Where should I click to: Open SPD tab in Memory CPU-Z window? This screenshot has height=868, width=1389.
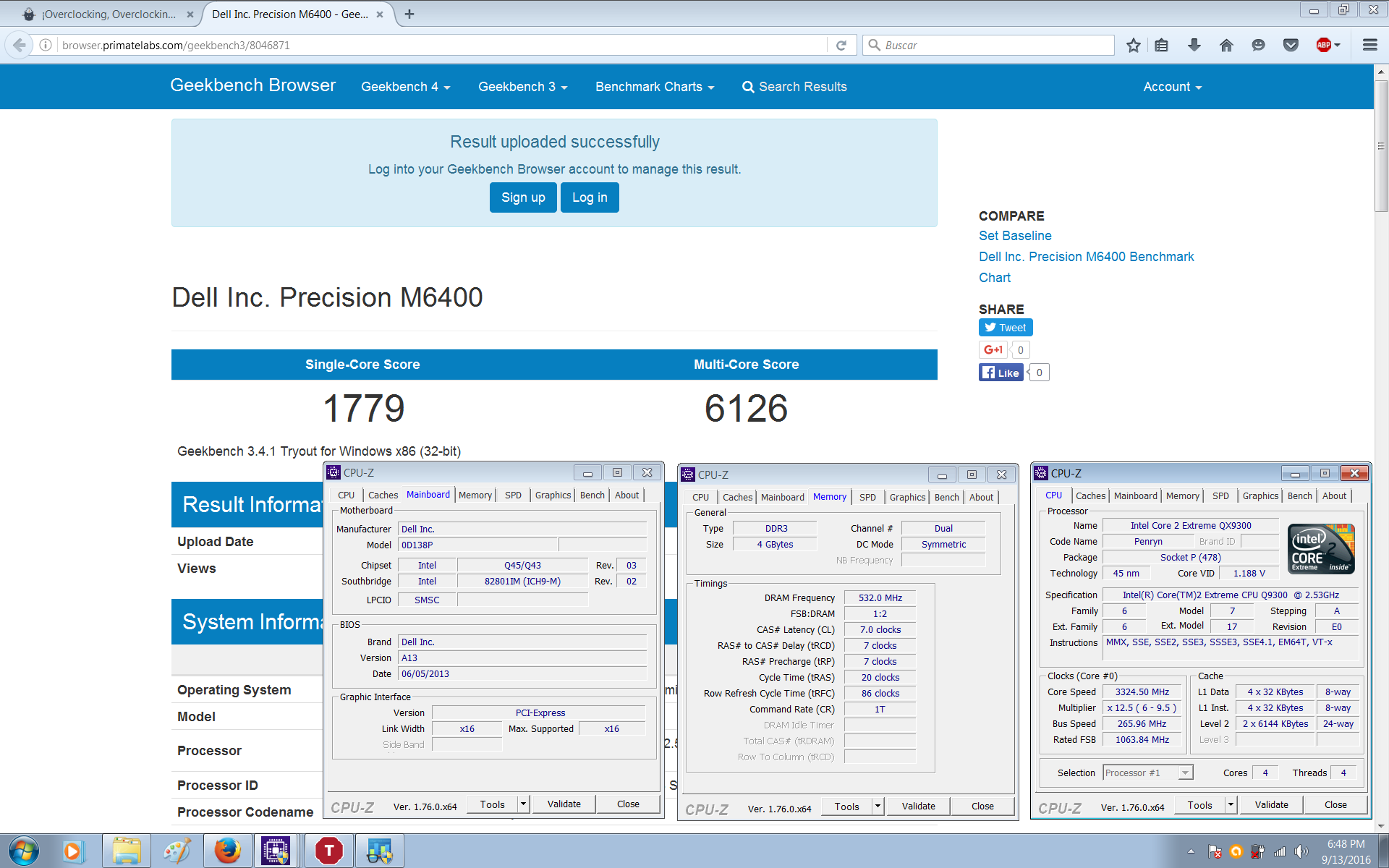pos(867,497)
